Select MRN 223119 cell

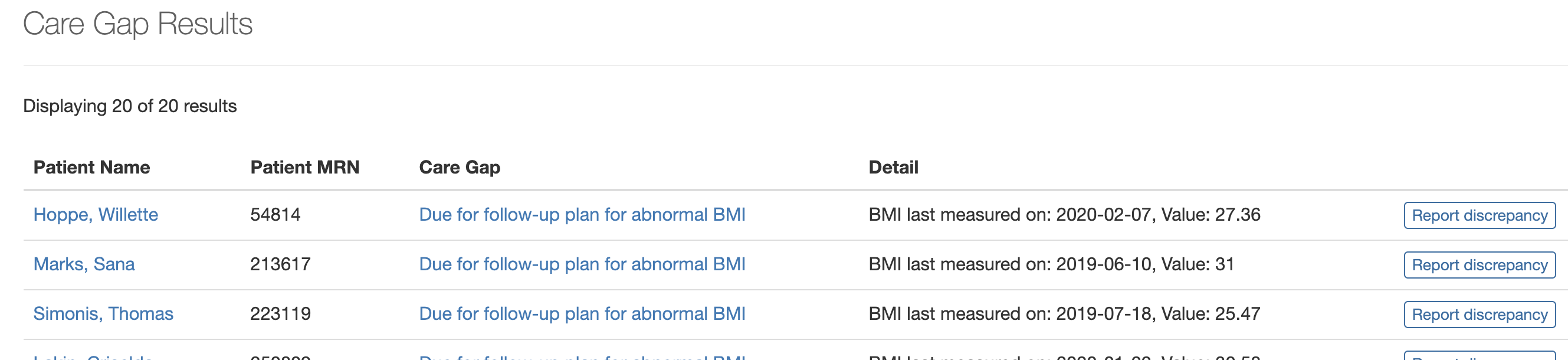pyautogui.click(x=280, y=314)
